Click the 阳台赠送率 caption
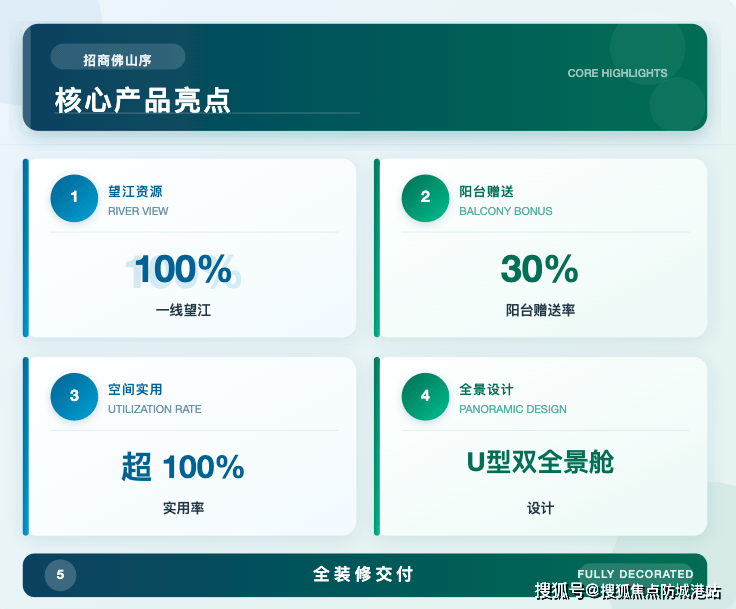This screenshot has height=609, width=736. point(540,310)
